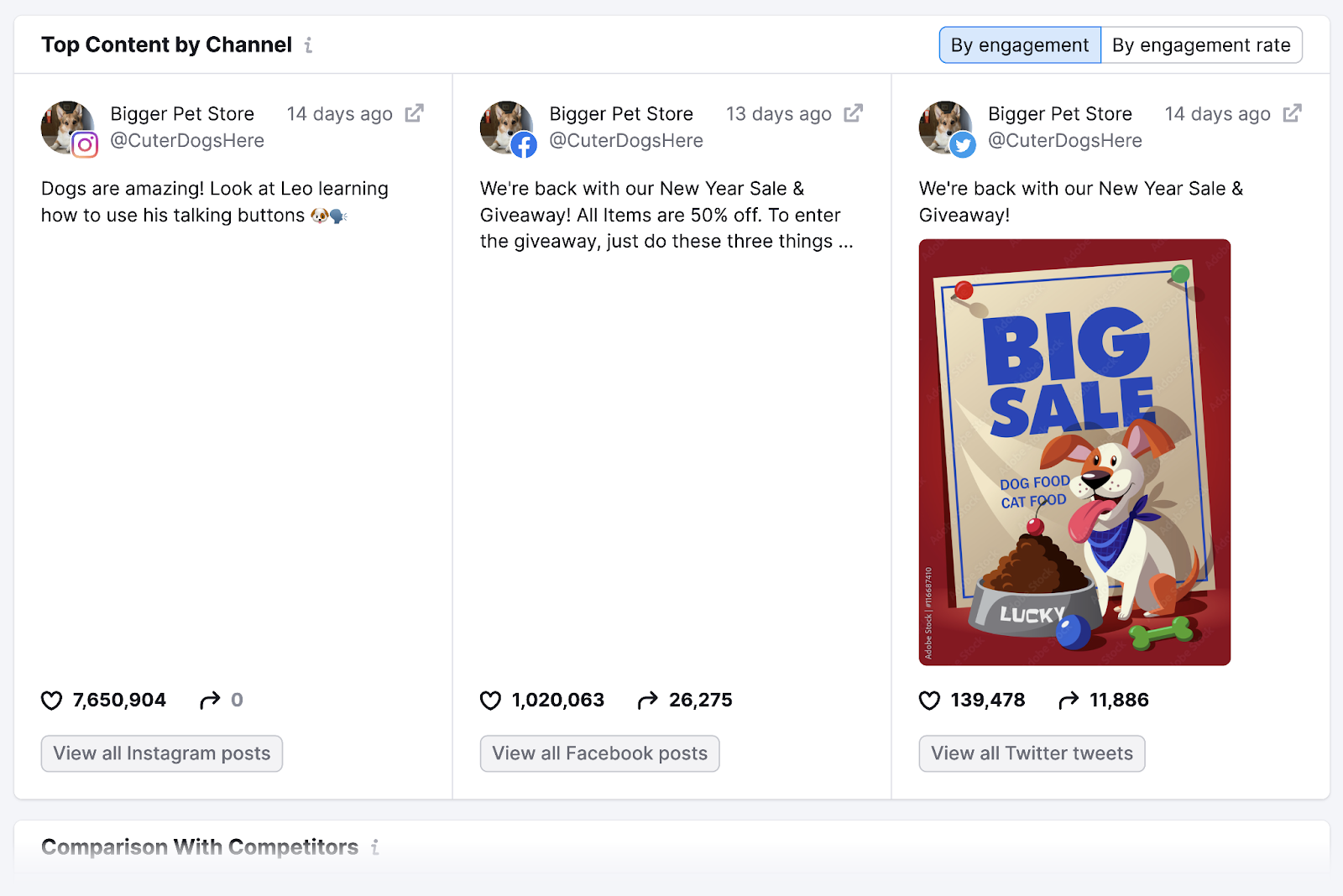The image size is (1343, 896).
Task: Click View all Facebook posts
Action: pyautogui.click(x=599, y=753)
